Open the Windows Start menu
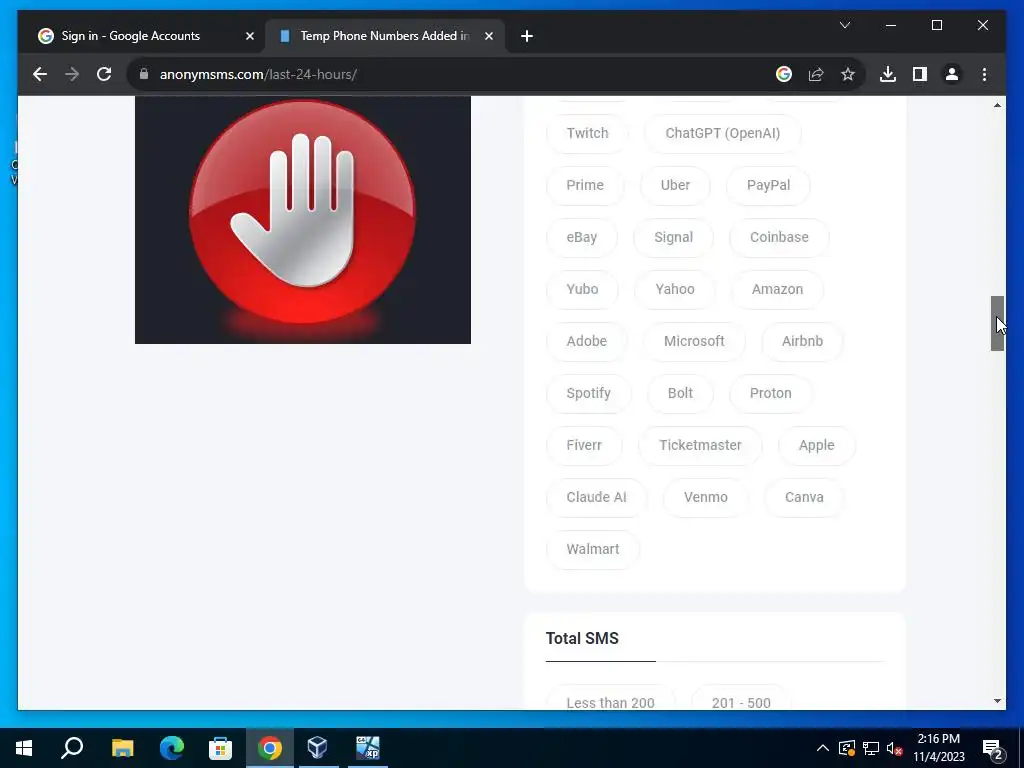Screen dimensions: 1024x768 pos(24,748)
